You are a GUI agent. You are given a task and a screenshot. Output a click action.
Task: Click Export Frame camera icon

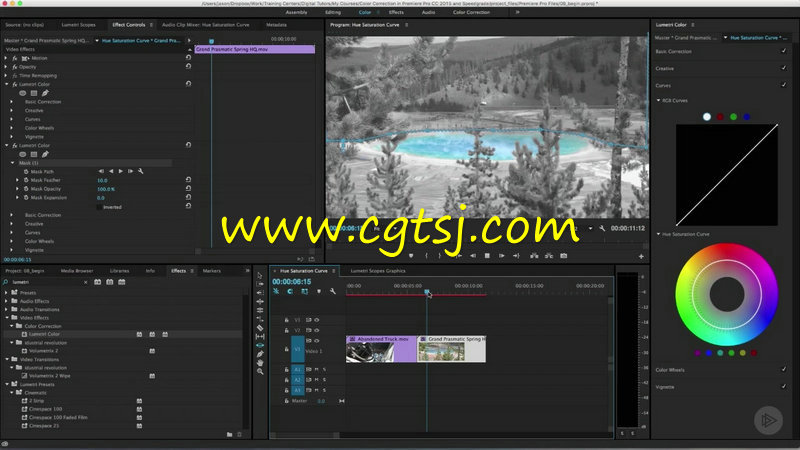(x=564, y=256)
